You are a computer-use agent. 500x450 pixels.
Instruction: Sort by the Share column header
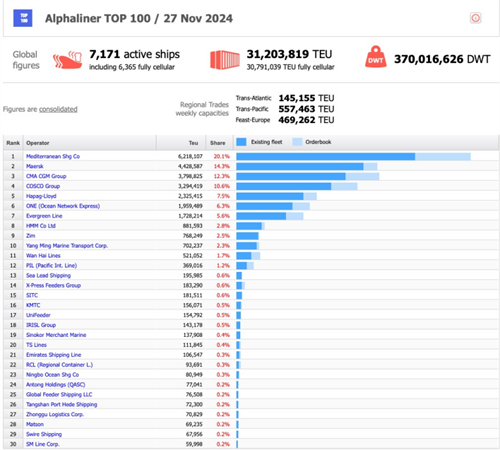click(x=218, y=143)
